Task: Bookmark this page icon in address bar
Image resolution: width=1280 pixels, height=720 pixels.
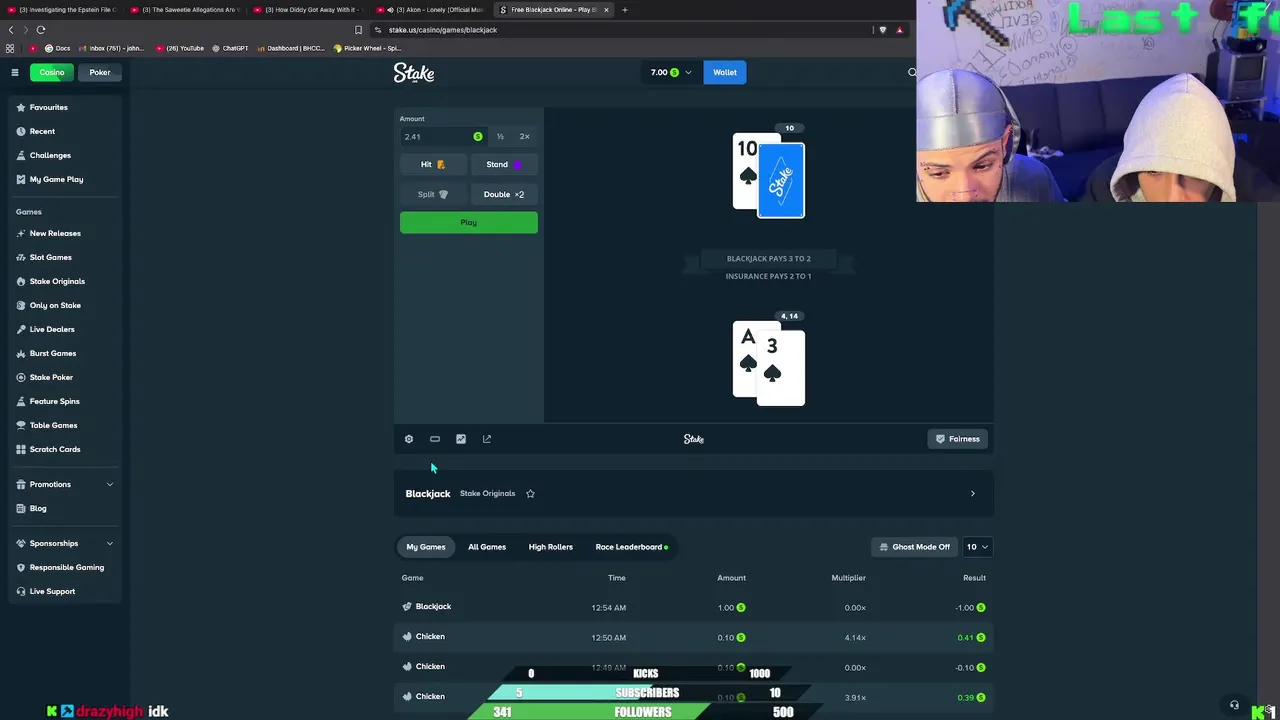Action: (359, 30)
